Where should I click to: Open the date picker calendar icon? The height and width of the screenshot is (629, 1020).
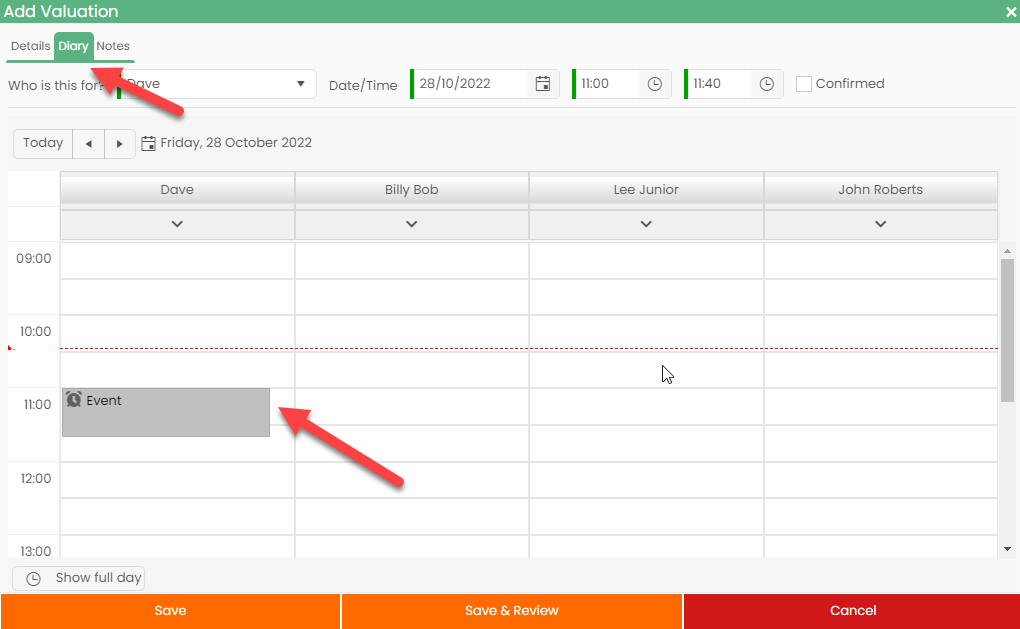(543, 84)
